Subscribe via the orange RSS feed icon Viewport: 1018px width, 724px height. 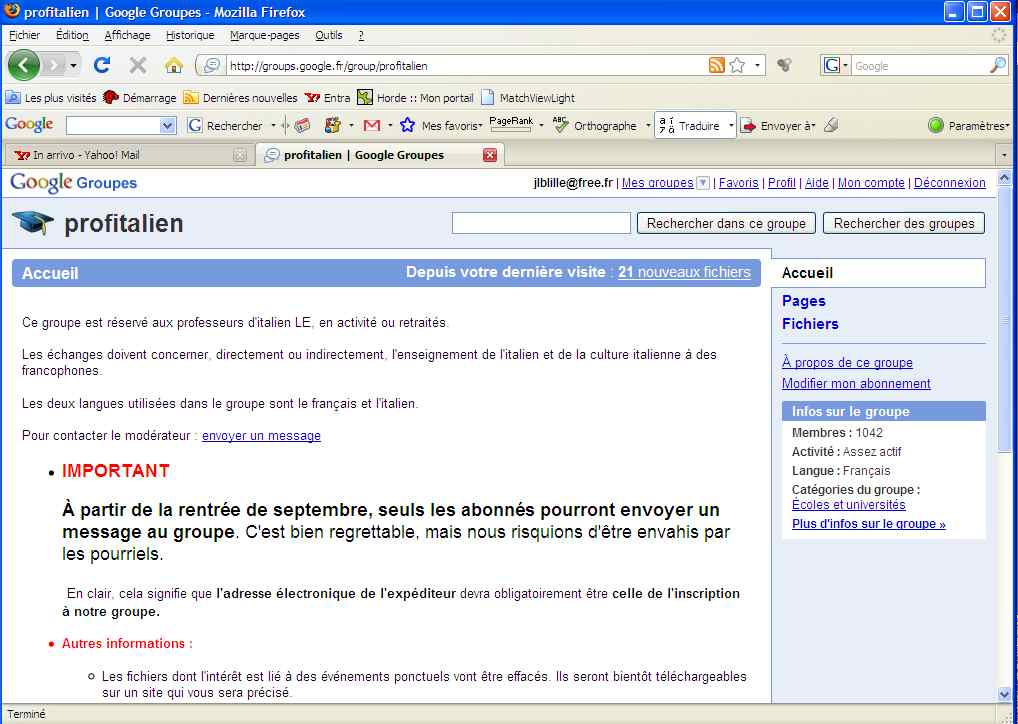click(717, 65)
